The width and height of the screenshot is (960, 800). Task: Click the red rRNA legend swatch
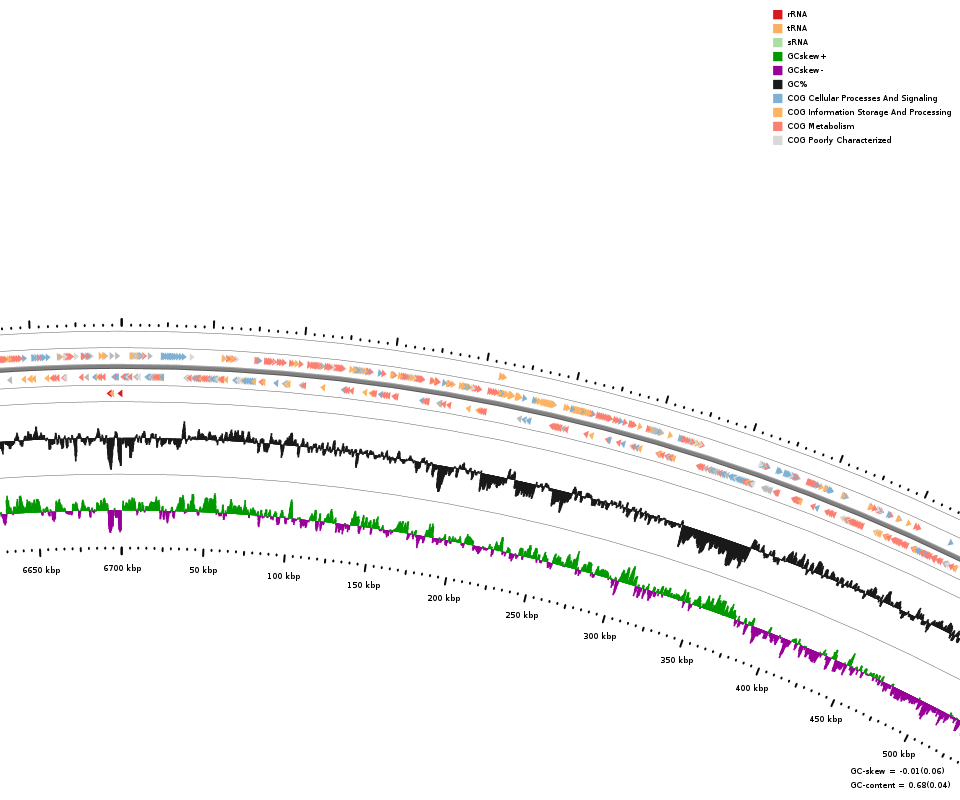click(777, 14)
